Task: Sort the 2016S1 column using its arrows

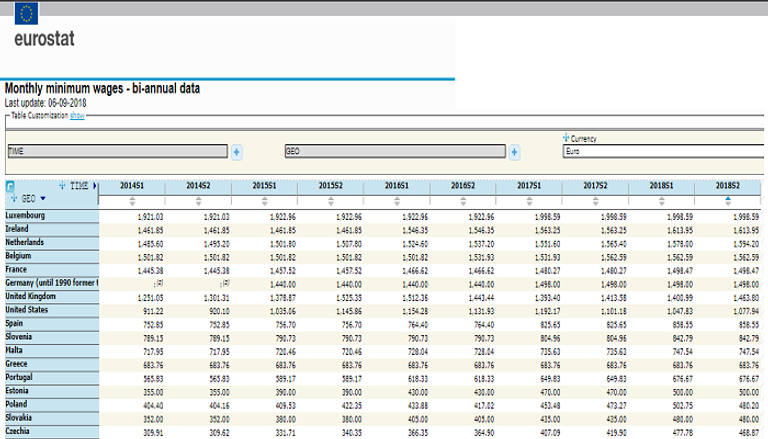Action: 397,200
